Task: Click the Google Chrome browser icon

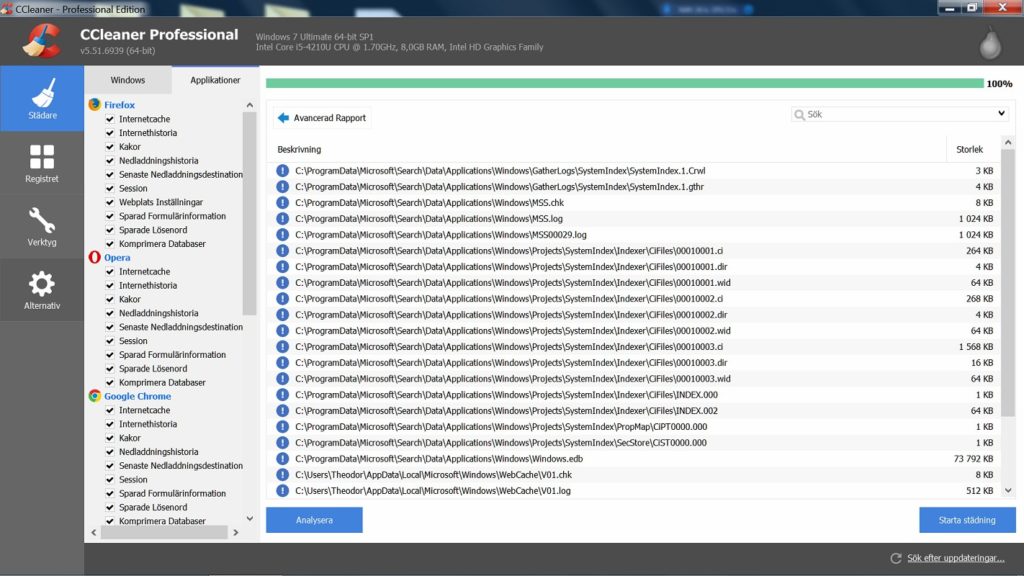Action: coord(95,396)
